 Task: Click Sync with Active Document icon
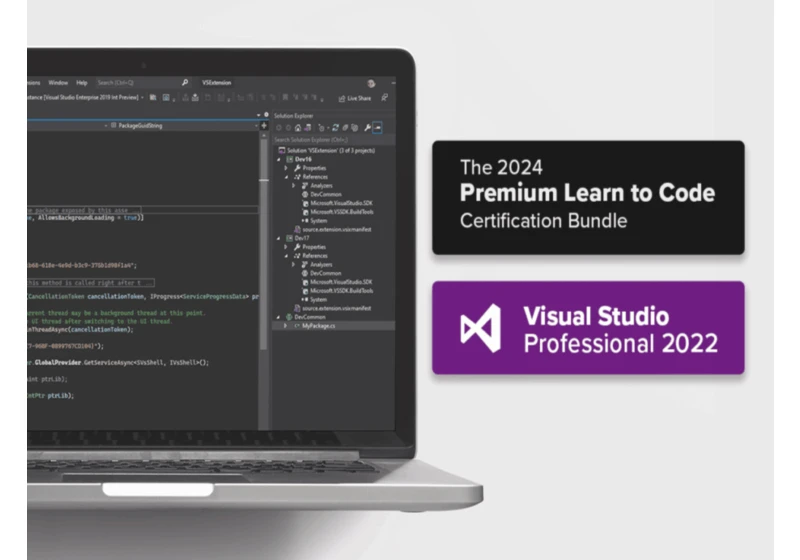[x=335, y=128]
